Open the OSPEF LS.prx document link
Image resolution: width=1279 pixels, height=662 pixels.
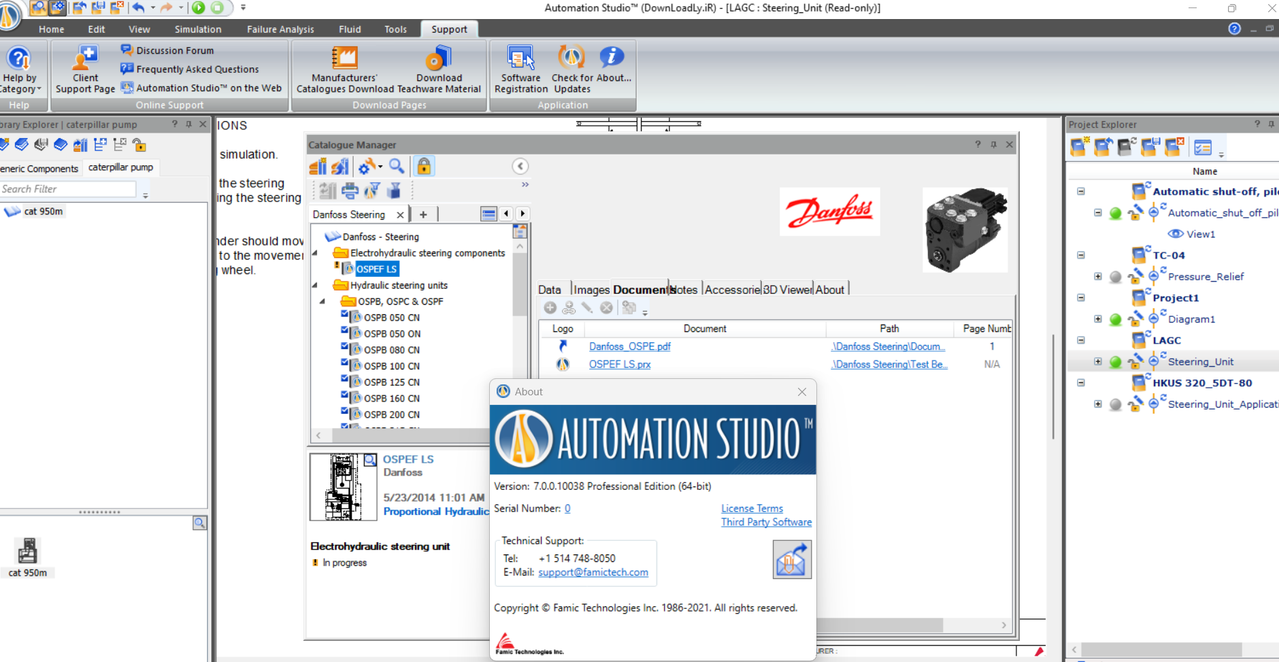619,364
